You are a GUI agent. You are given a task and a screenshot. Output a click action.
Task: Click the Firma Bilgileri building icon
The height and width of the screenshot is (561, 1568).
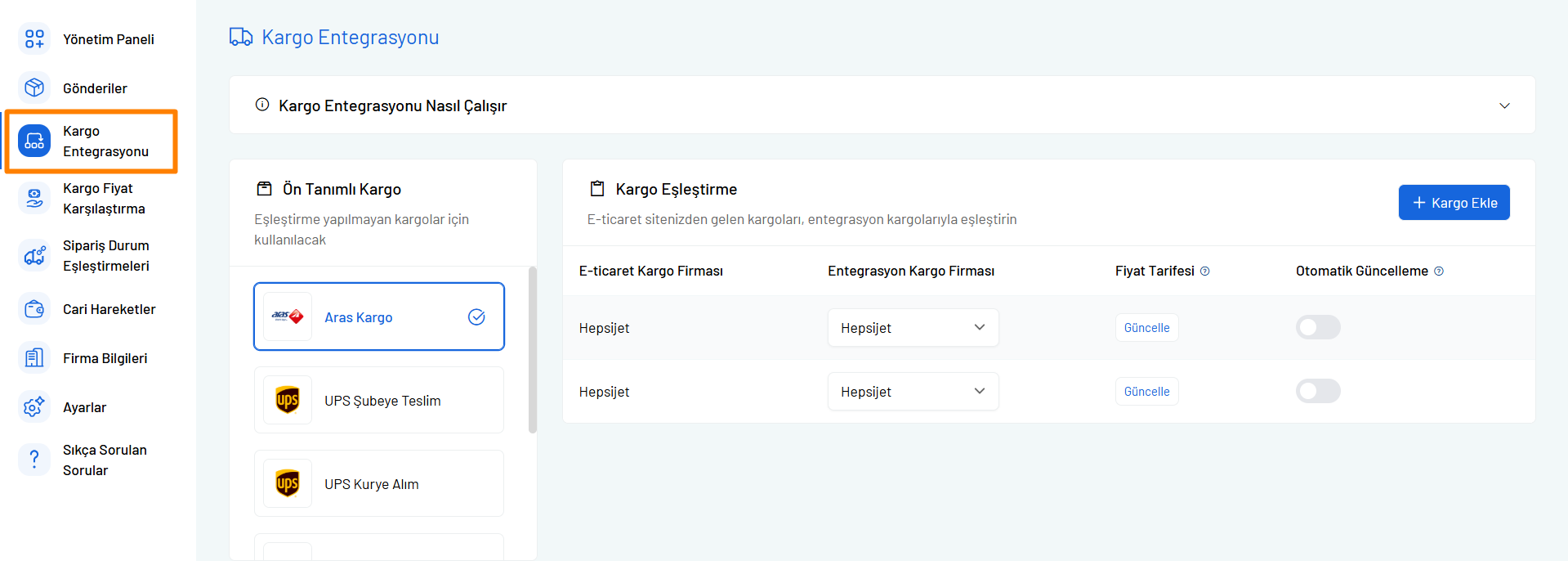pyautogui.click(x=34, y=358)
